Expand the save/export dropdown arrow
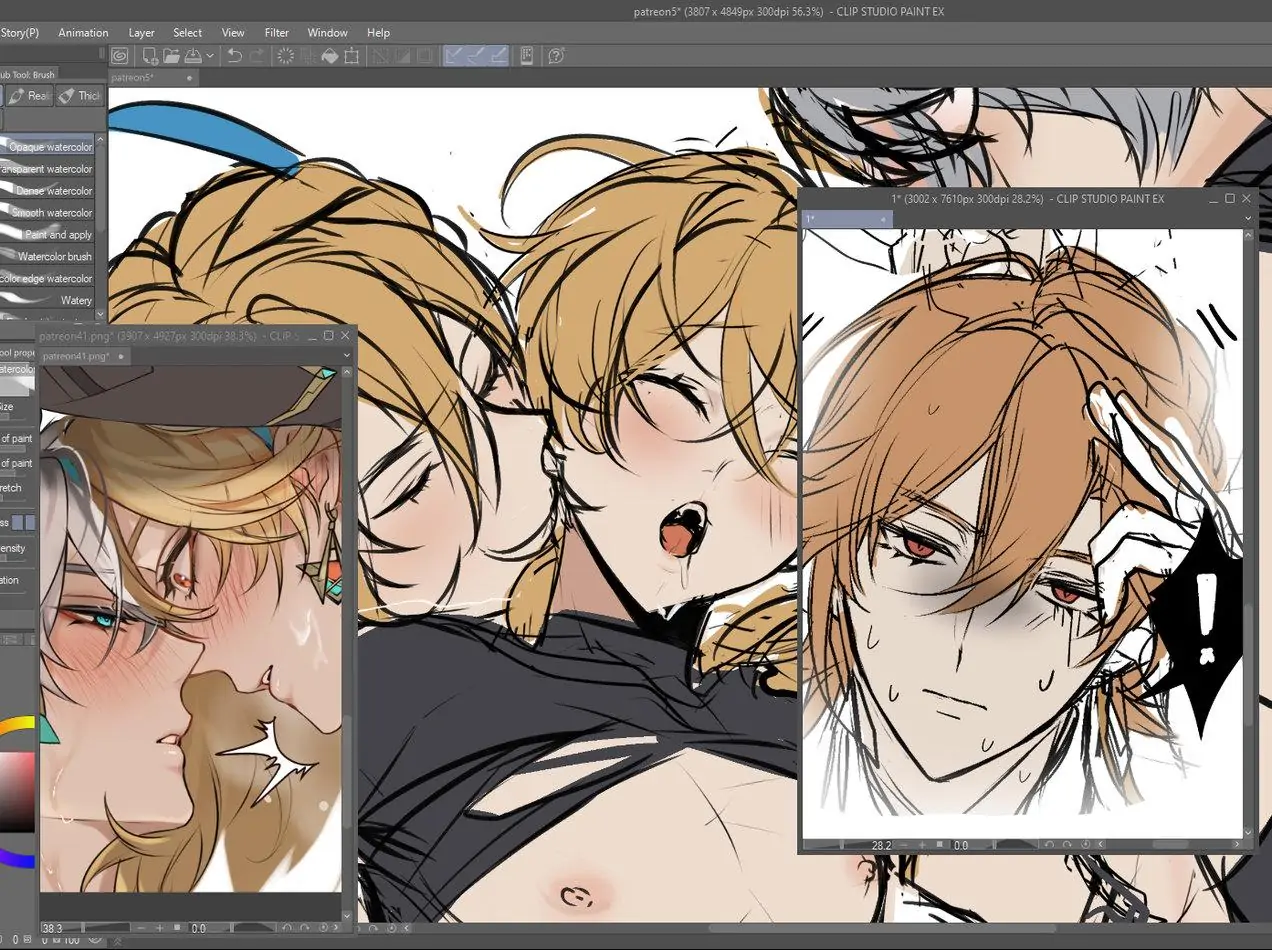 click(210, 57)
